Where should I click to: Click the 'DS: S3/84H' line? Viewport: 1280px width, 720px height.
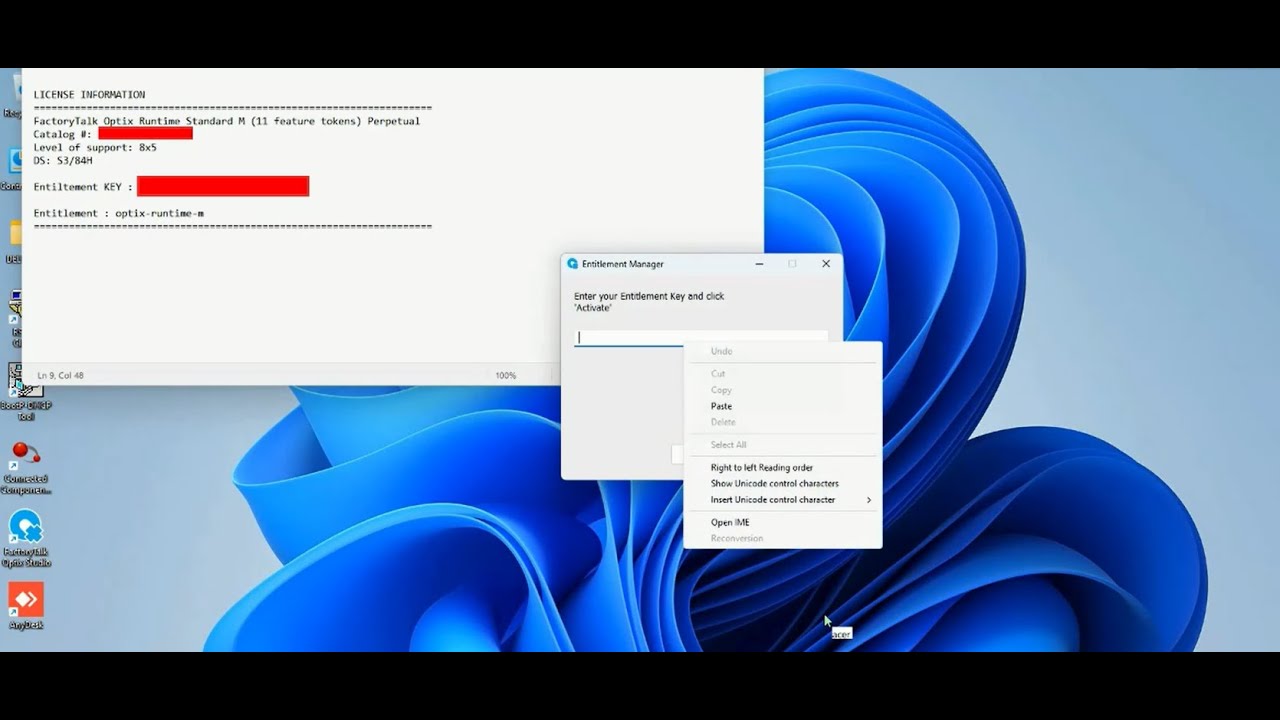pyautogui.click(x=63, y=160)
